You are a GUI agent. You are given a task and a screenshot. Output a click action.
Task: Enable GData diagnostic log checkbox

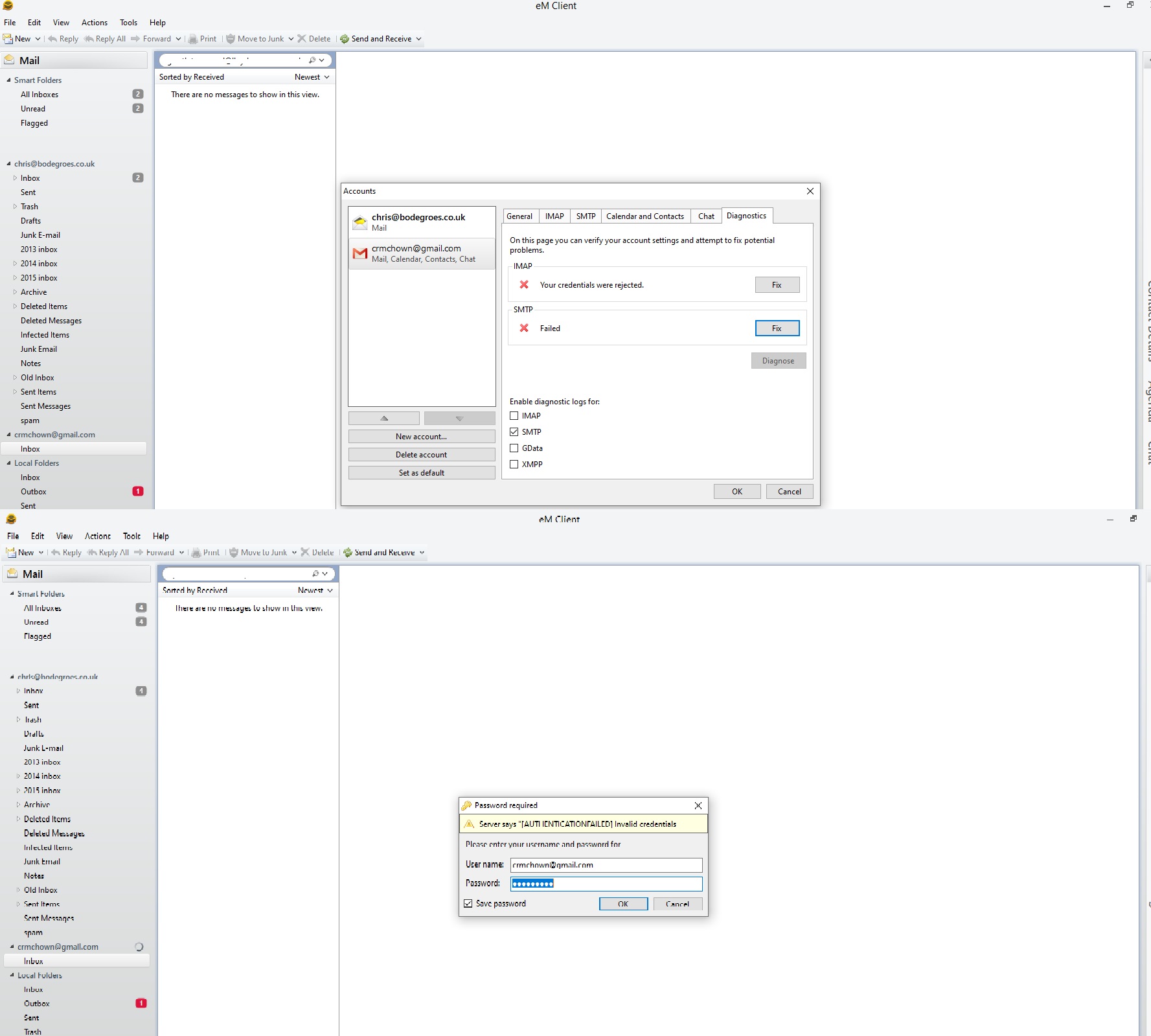coord(514,448)
